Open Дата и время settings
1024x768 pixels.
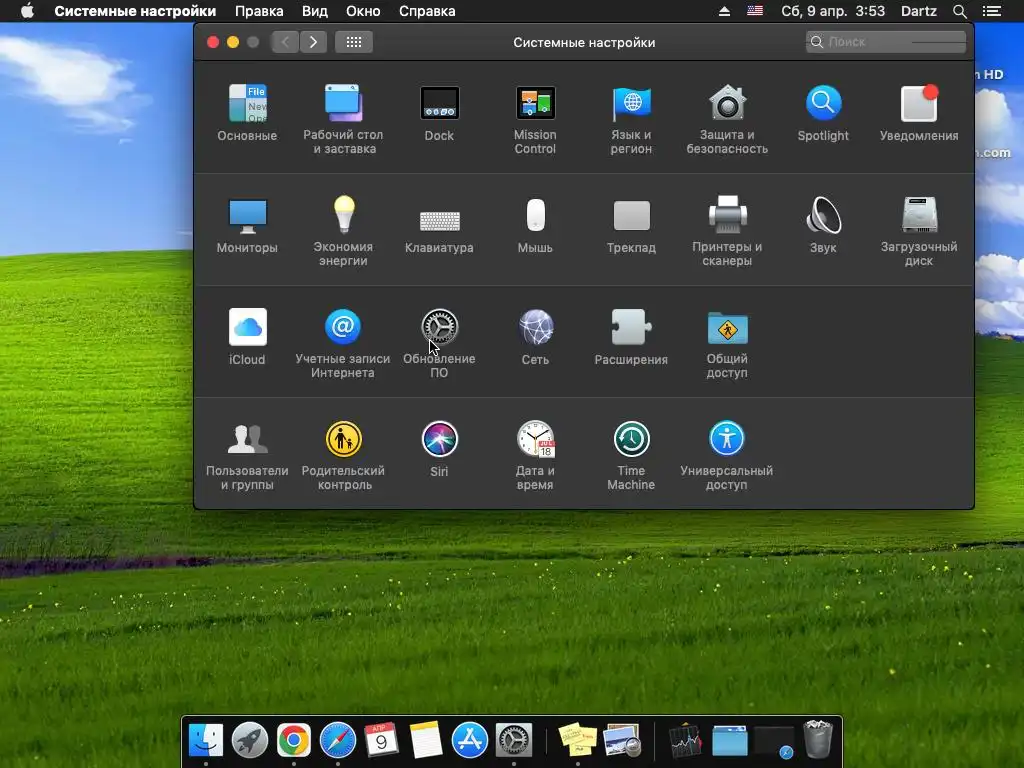pos(535,456)
